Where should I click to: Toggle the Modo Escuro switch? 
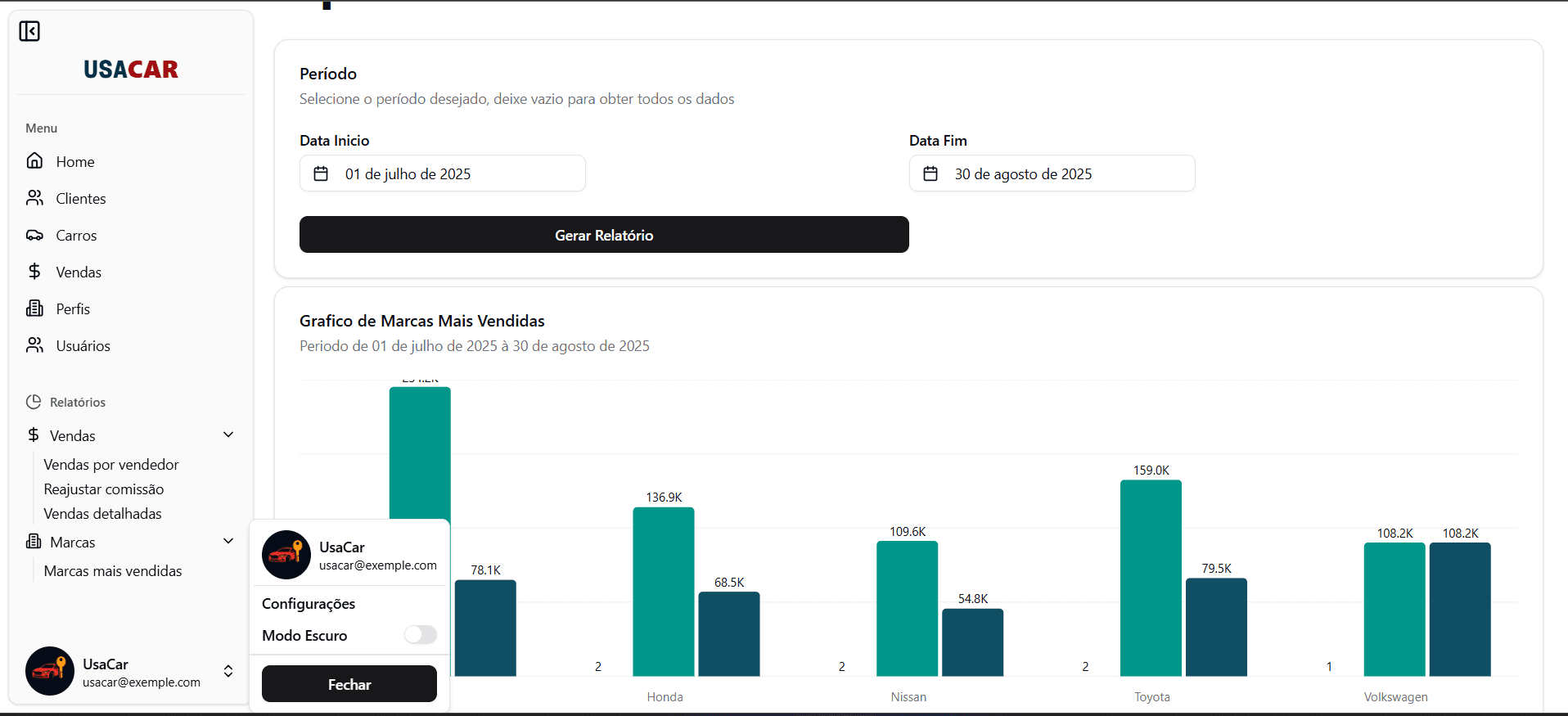(x=421, y=635)
